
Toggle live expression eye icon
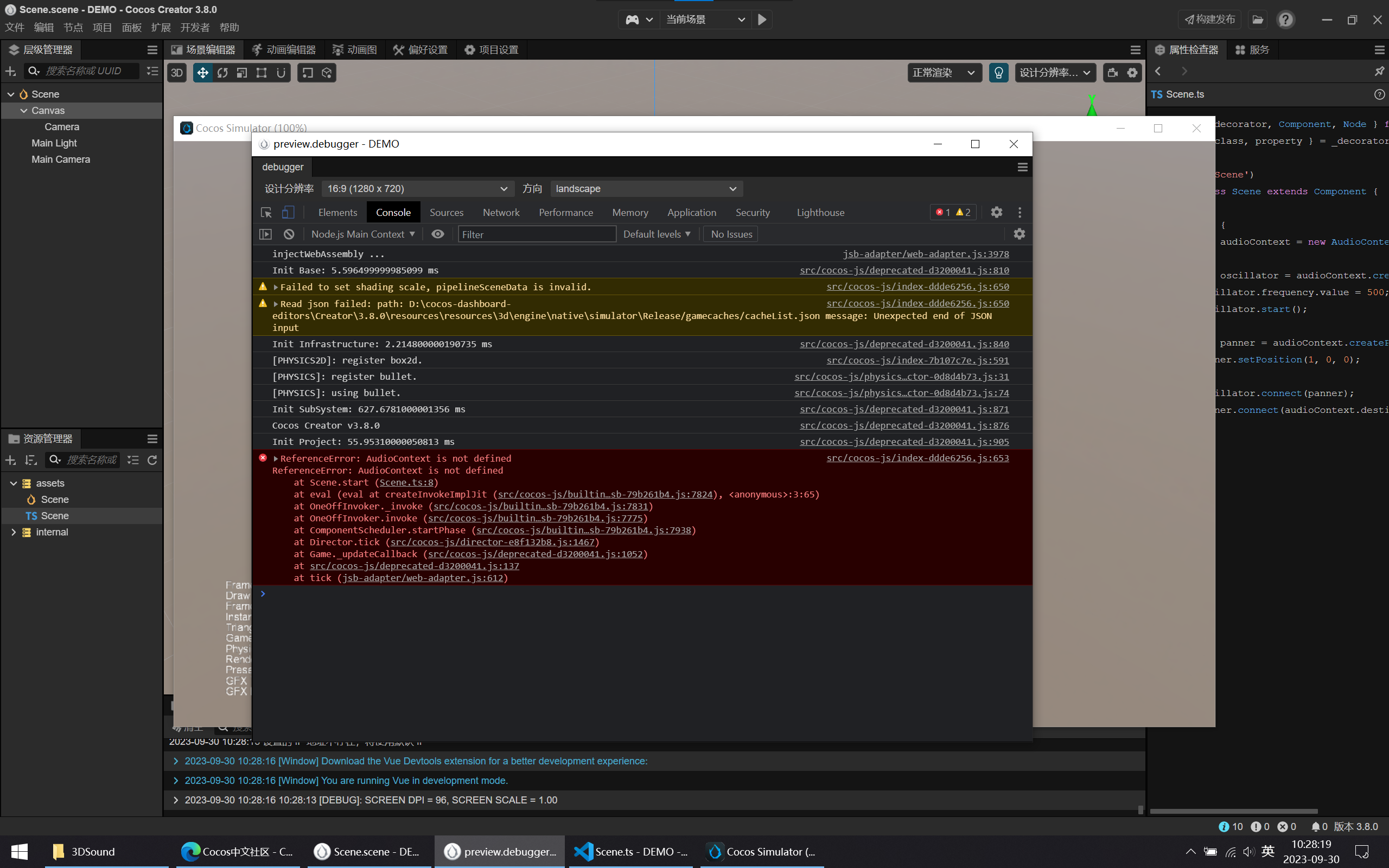click(x=438, y=234)
